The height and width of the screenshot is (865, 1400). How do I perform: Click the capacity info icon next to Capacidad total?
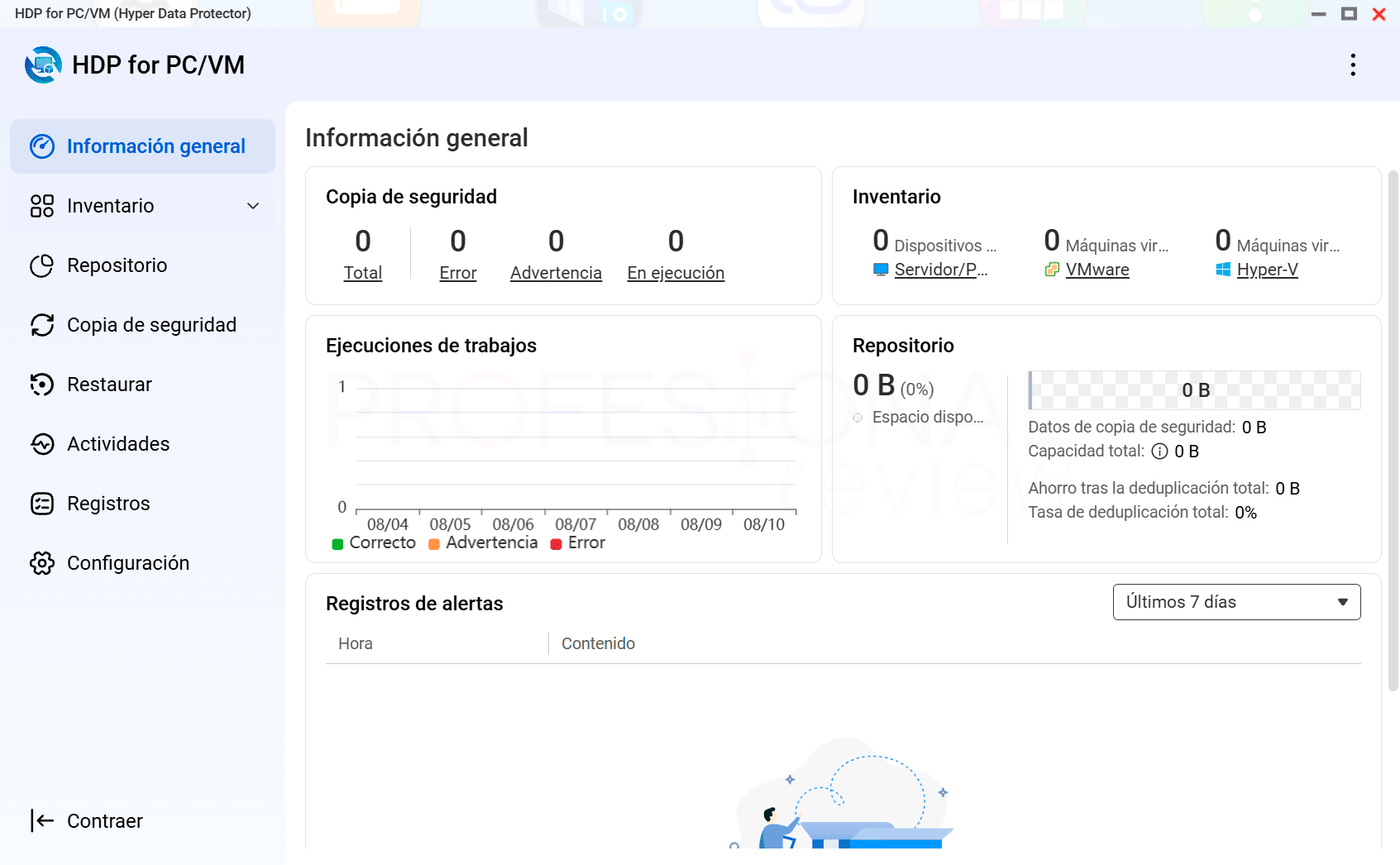[1160, 452]
